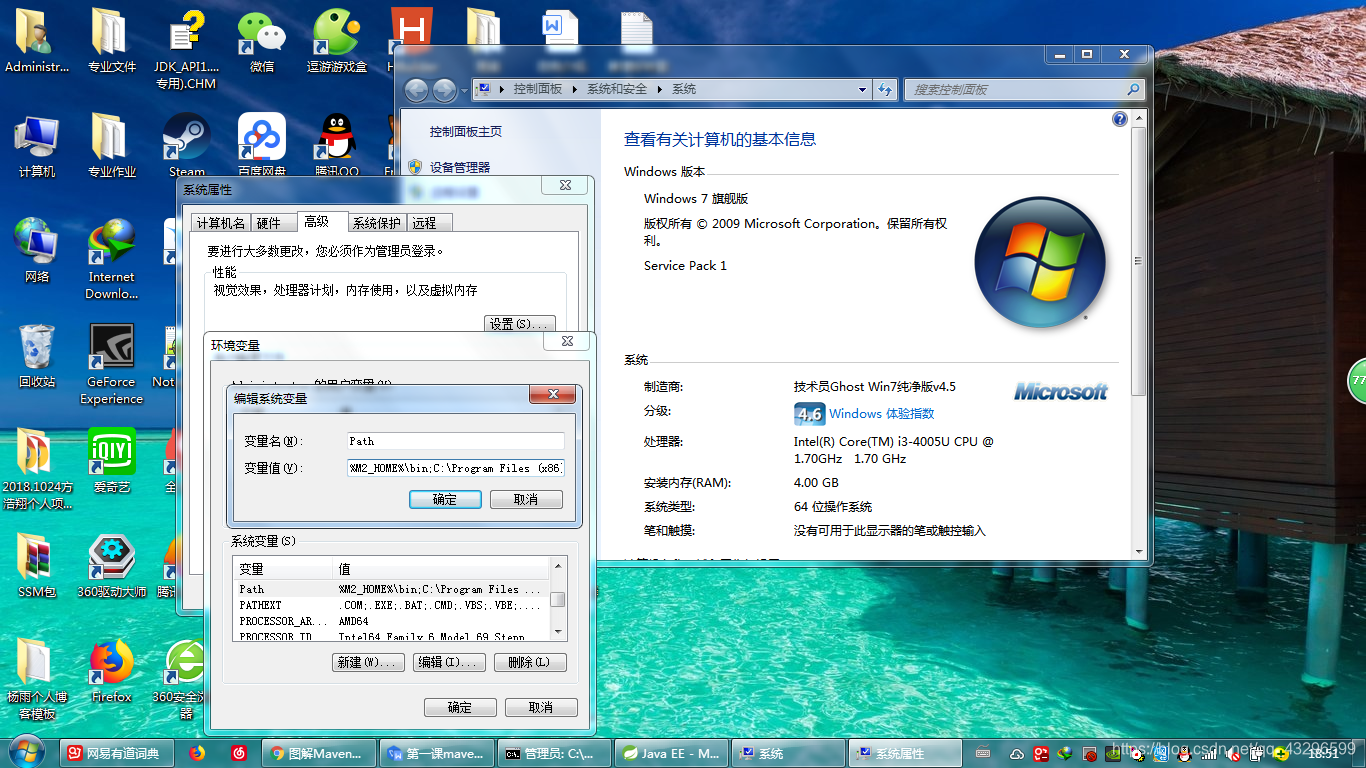Select the PATHEXT variable row
1366x768 pixels.
click(x=392, y=605)
